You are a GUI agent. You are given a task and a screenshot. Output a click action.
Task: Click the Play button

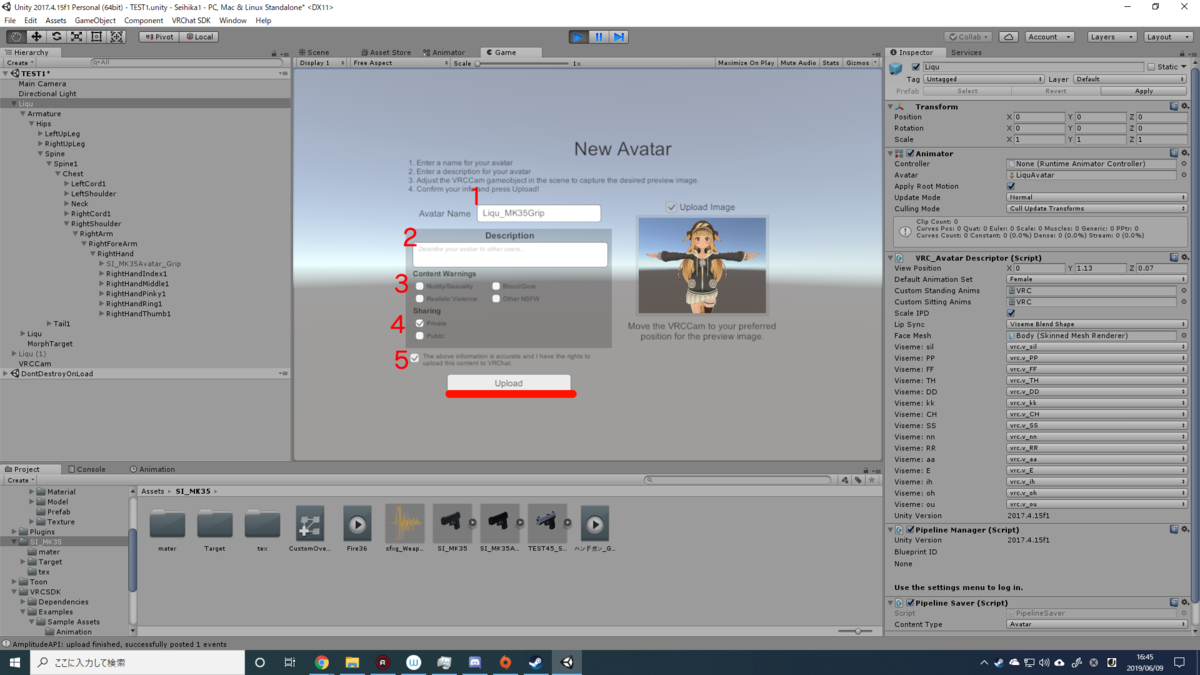578,37
